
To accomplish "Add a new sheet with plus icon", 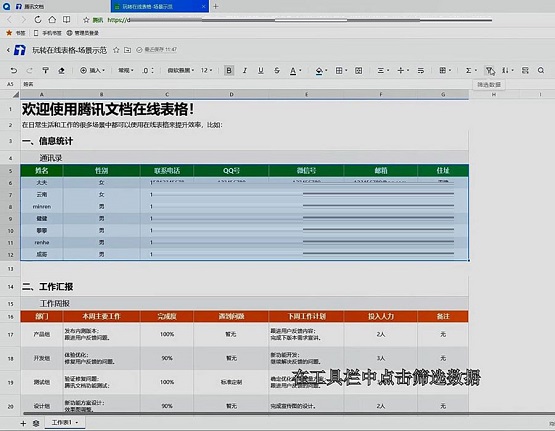I will click(23, 423).
